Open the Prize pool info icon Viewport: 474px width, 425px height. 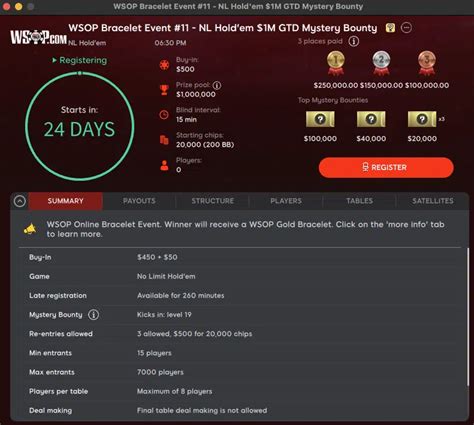[217, 85]
